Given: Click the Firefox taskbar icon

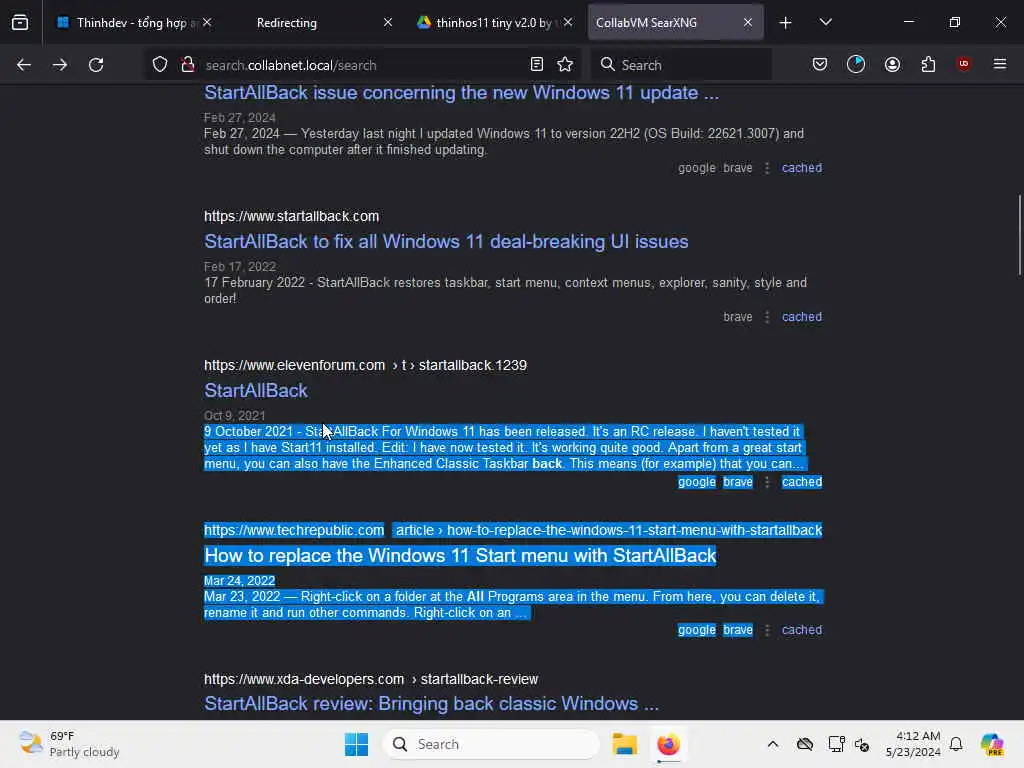Looking at the screenshot, I should pyautogui.click(x=668, y=744).
